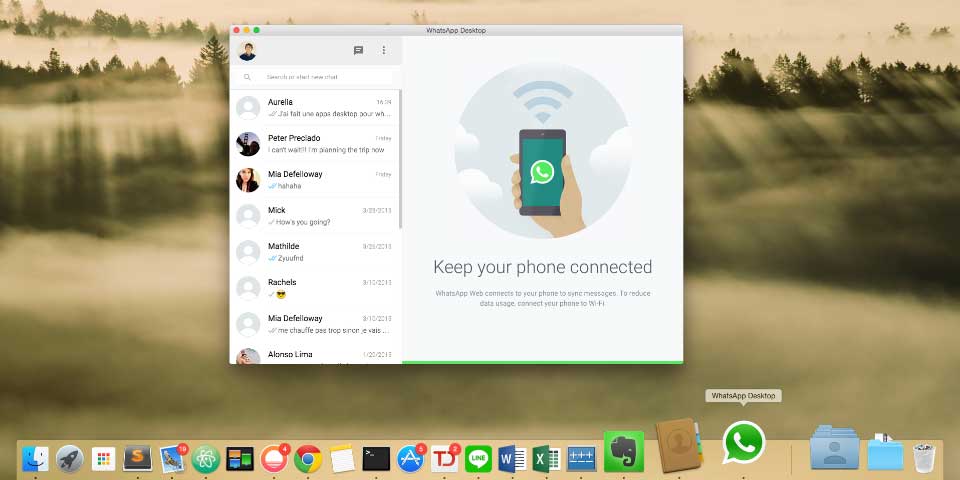This screenshot has height=480, width=960.
Task: Click the search or start new chat field
Action: [x=316, y=77]
